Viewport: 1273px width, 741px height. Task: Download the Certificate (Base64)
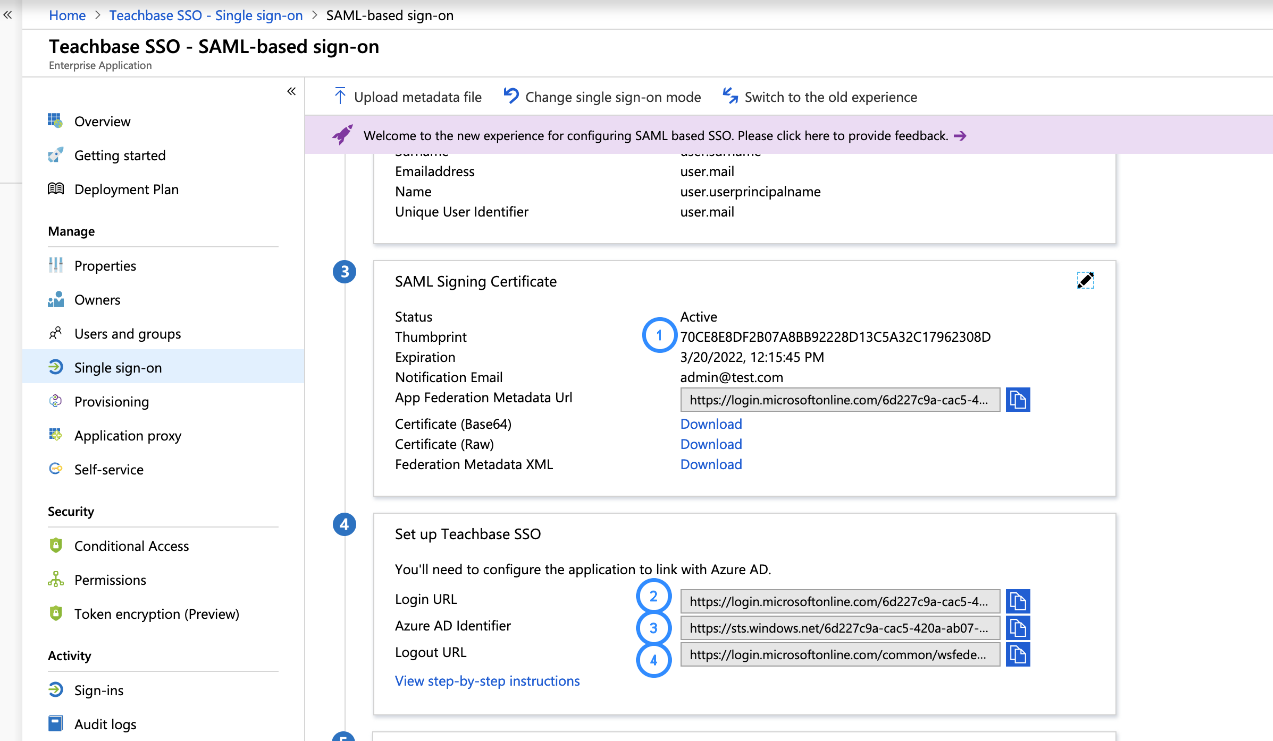(x=711, y=424)
